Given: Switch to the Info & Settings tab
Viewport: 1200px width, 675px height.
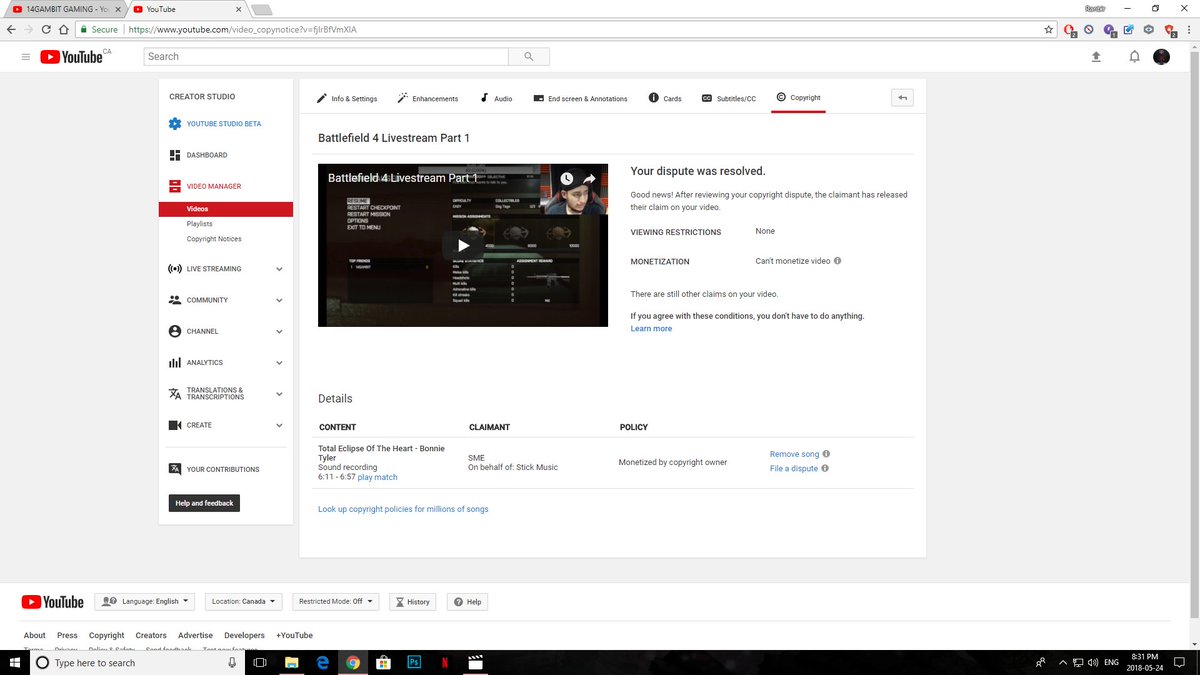Looking at the screenshot, I should tap(347, 98).
